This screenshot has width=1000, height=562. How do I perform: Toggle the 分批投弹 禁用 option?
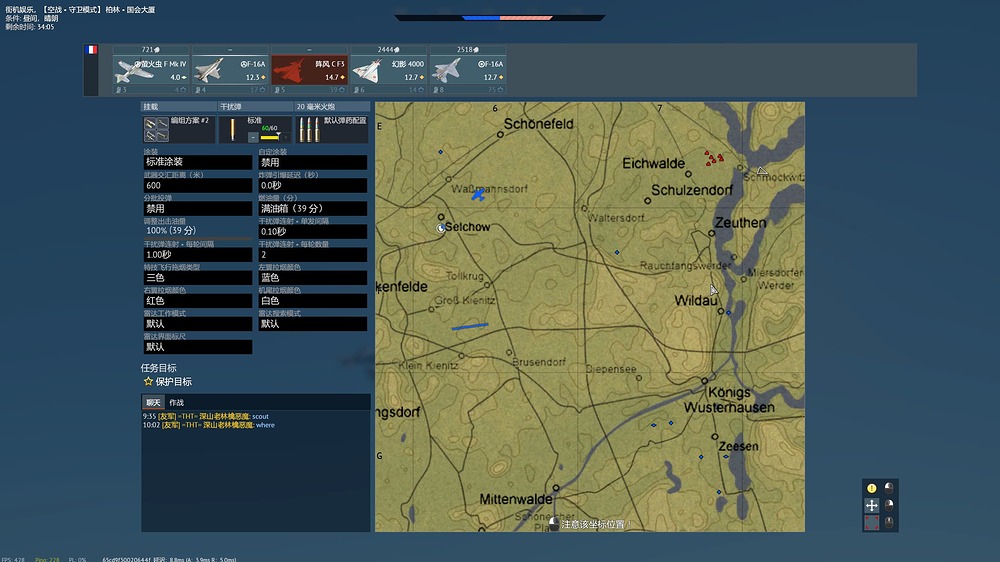click(197, 208)
